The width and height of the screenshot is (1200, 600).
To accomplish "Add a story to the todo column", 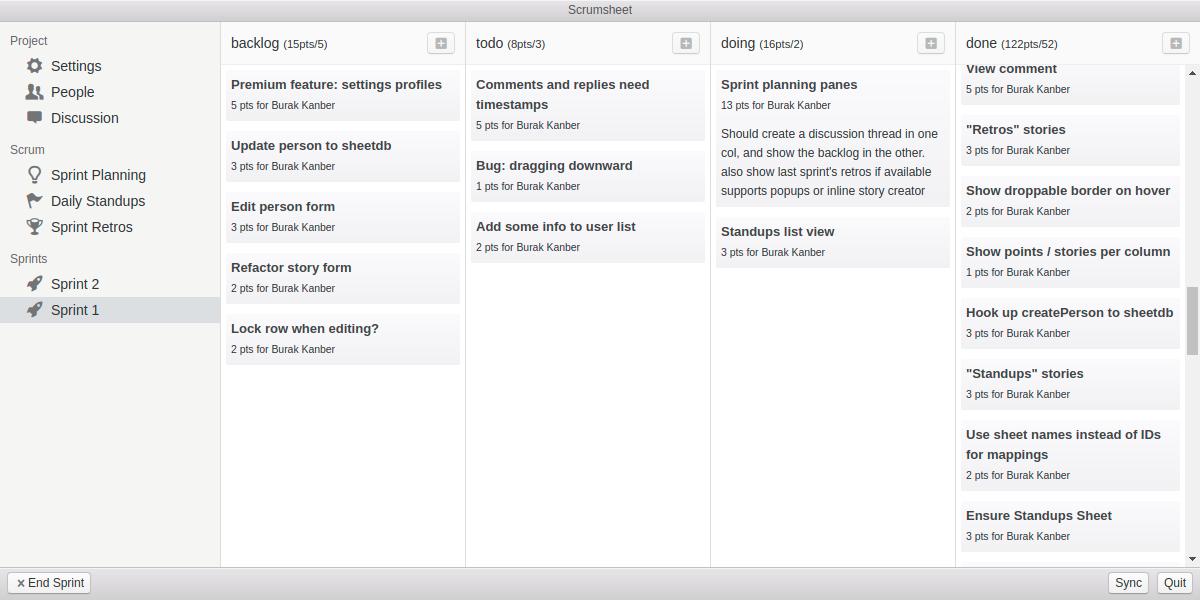I will point(685,43).
